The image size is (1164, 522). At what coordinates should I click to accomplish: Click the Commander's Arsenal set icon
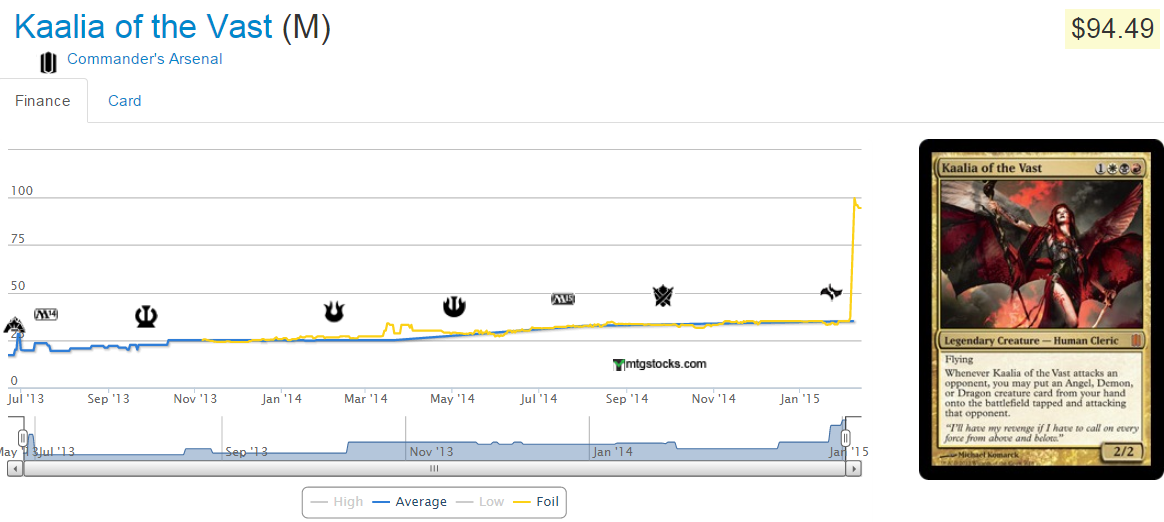[48, 62]
